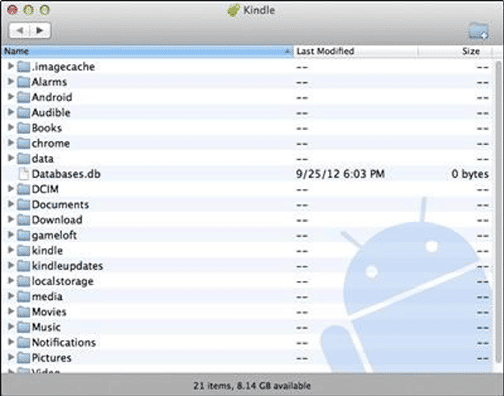Viewport: 504px width, 396px height.
Task: Click the Databases.db file icon
Action: (24, 174)
